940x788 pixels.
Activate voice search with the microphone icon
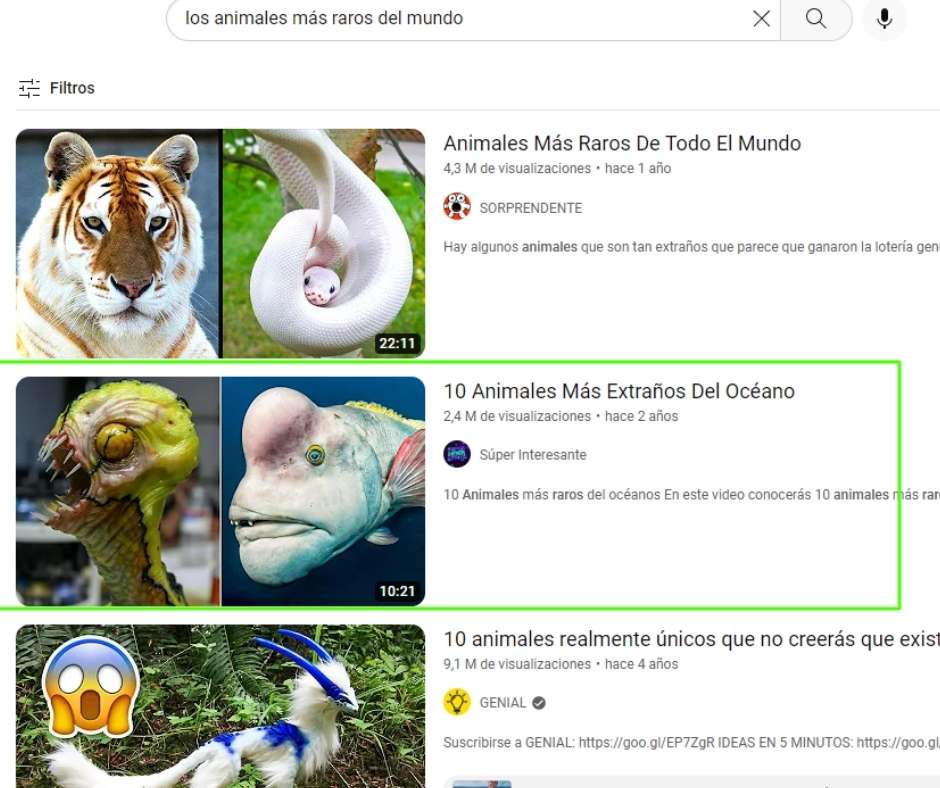point(884,18)
